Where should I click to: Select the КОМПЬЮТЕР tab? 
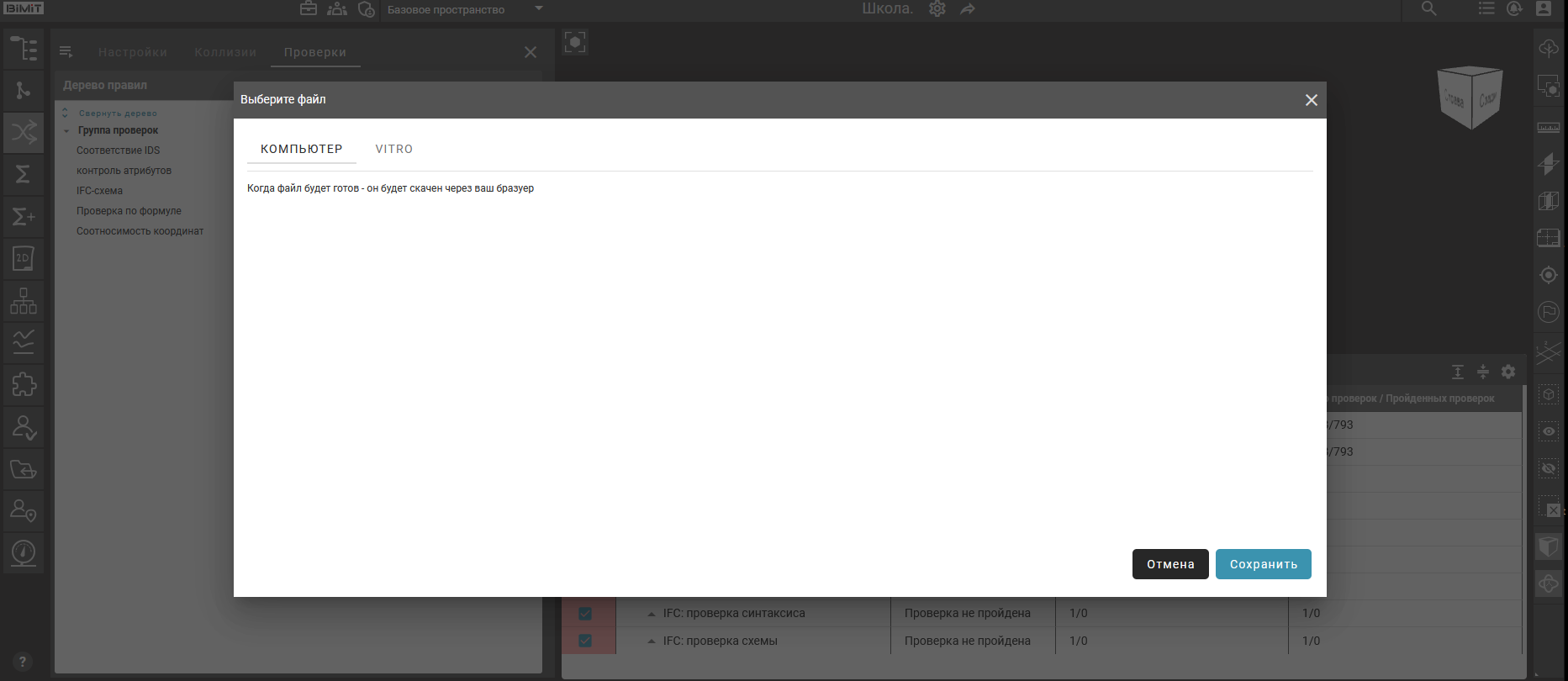pos(301,149)
